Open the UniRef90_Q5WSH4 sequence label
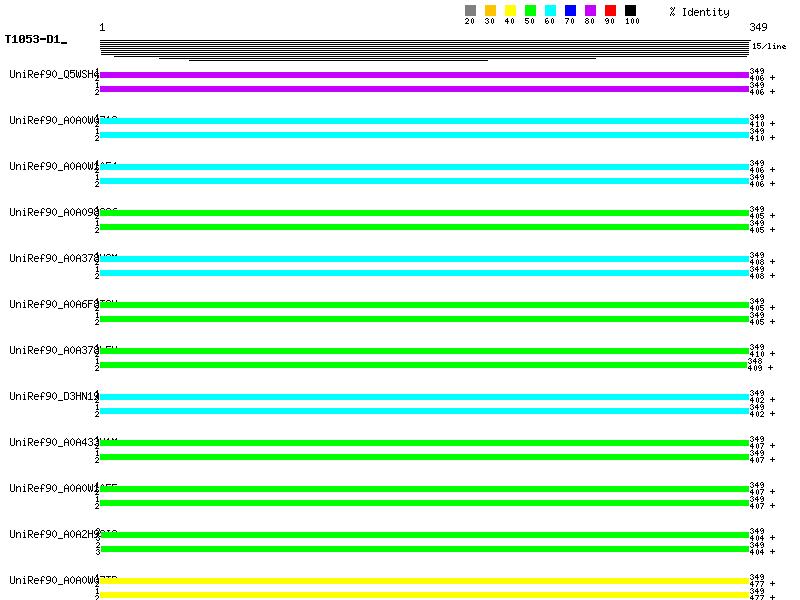800x600 pixels. click(54, 74)
